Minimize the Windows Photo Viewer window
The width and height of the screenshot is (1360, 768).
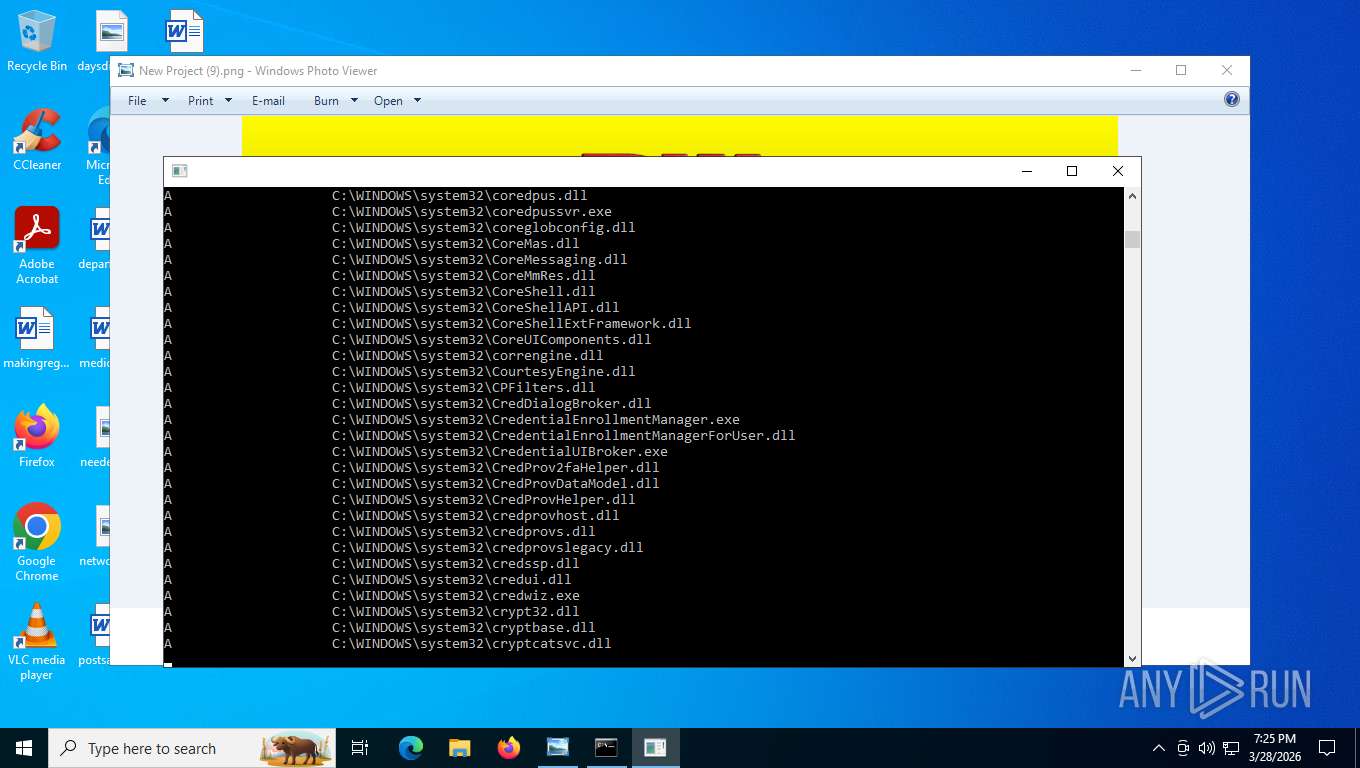click(x=1135, y=70)
